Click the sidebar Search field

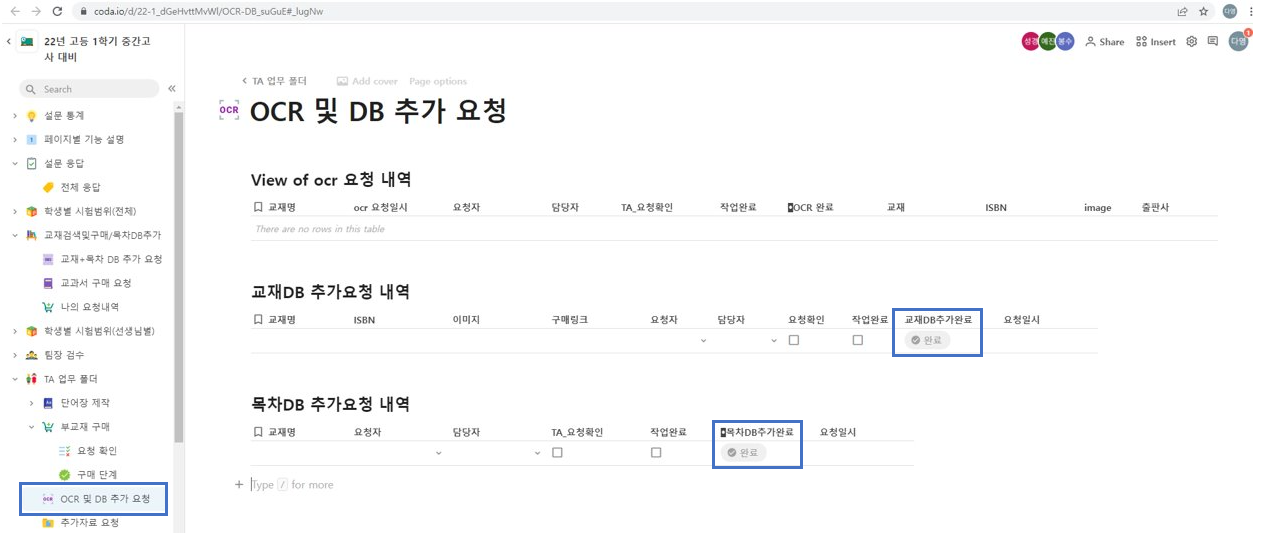(x=90, y=89)
